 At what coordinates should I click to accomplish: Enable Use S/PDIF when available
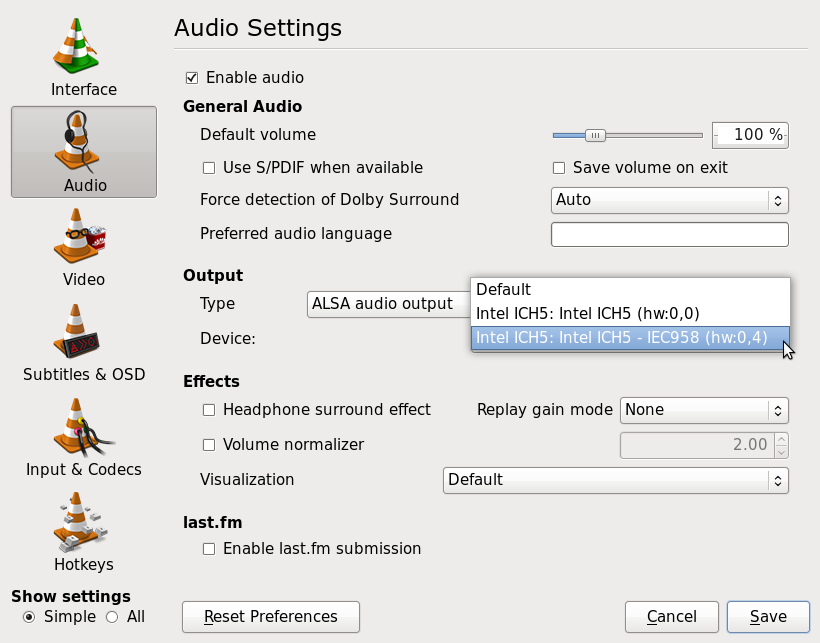209,168
